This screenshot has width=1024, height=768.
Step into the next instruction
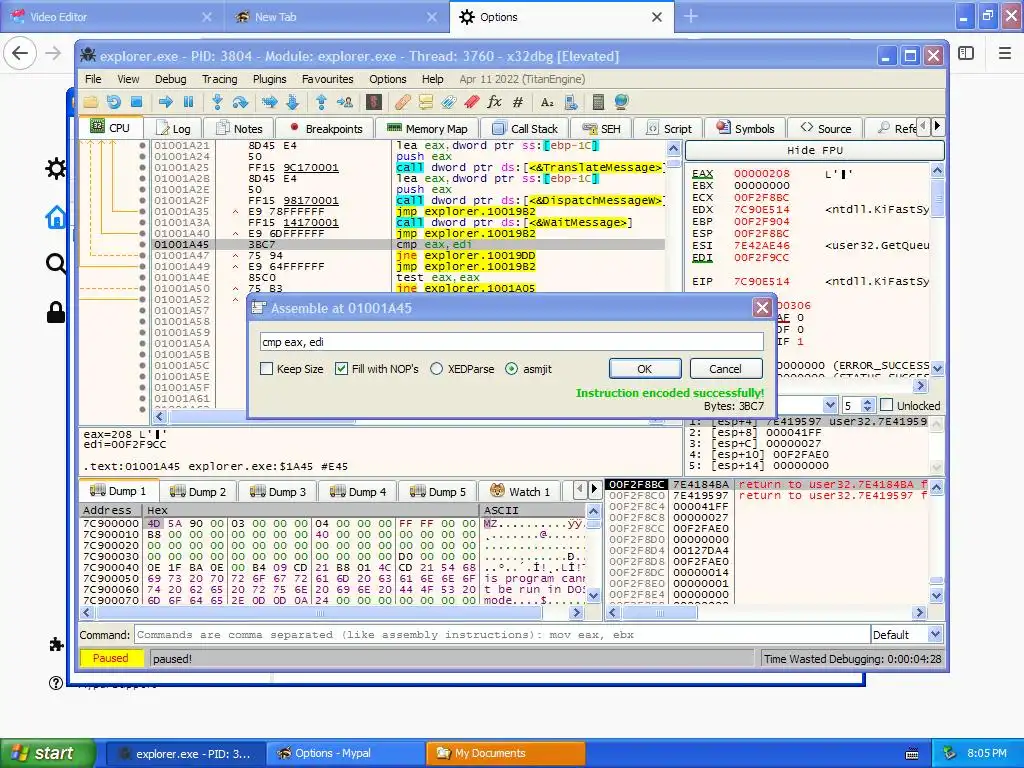click(217, 102)
